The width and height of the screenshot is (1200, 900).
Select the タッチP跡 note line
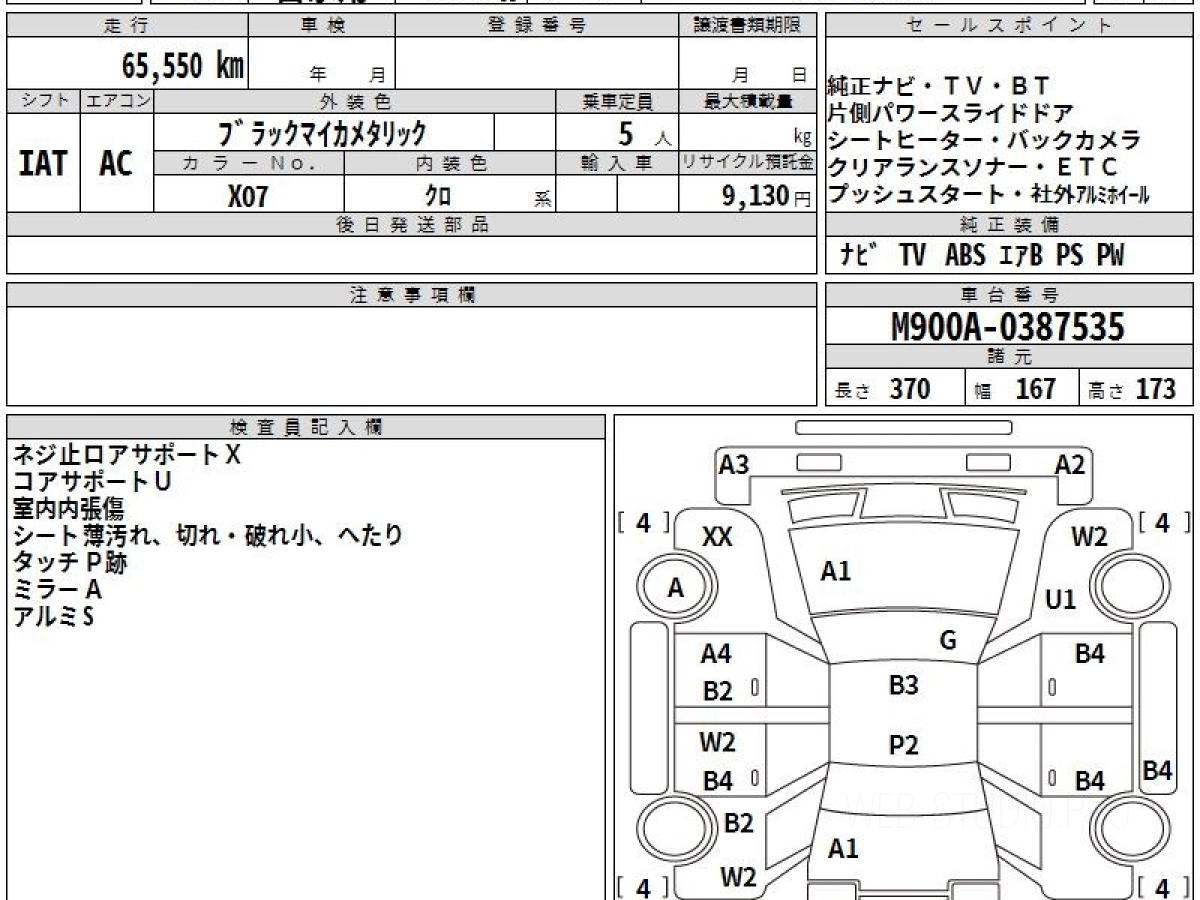pyautogui.click(x=70, y=563)
